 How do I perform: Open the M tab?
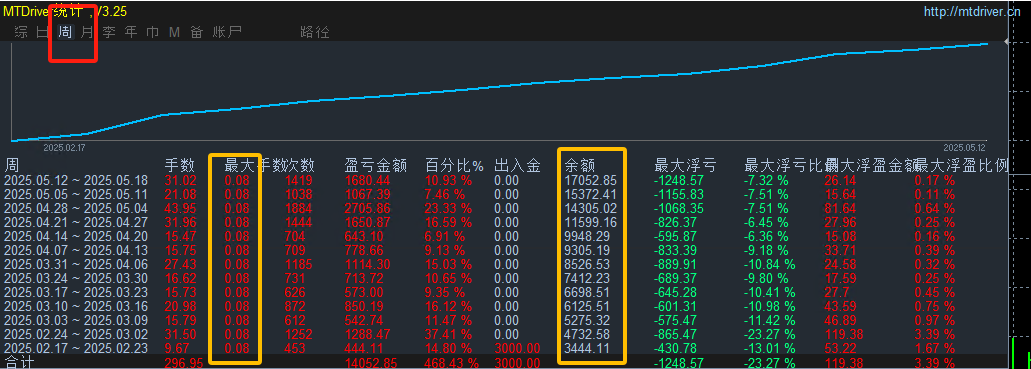[x=174, y=32]
